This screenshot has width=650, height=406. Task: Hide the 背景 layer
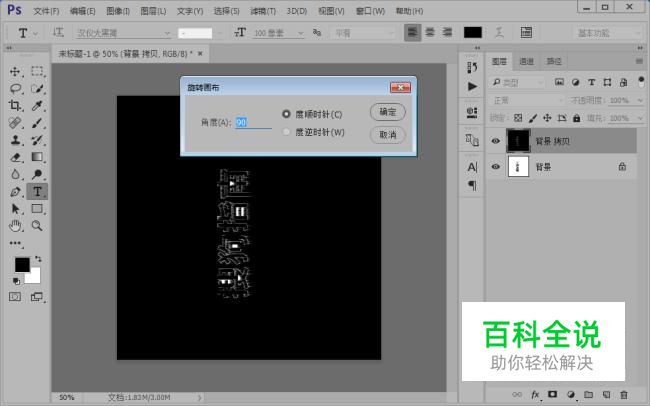pos(495,167)
